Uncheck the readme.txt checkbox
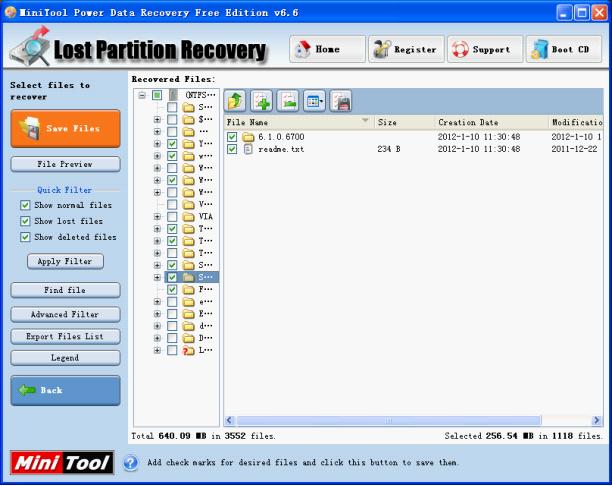Screen dimensions: 612x486 [232, 149]
